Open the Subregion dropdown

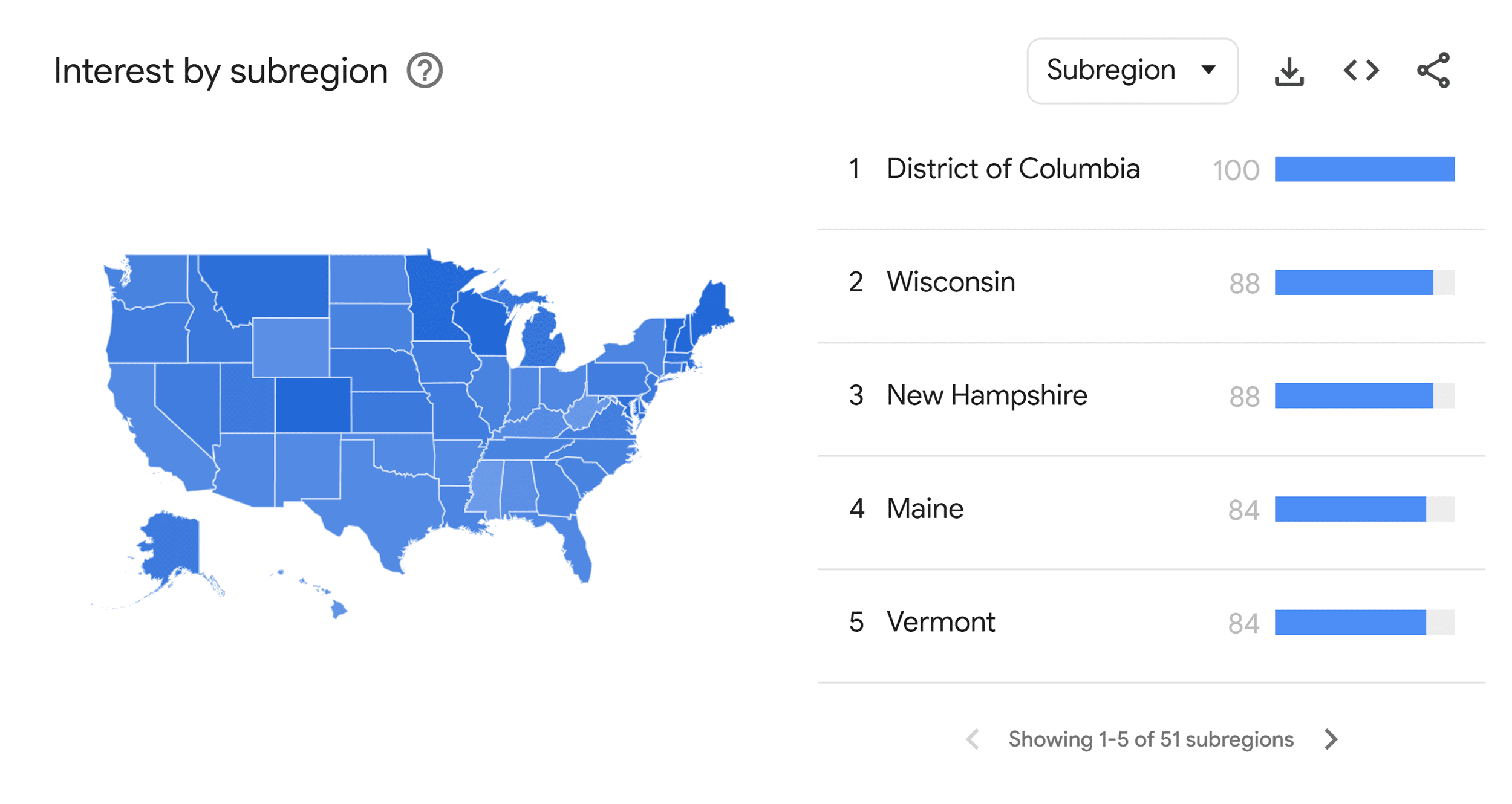1132,70
